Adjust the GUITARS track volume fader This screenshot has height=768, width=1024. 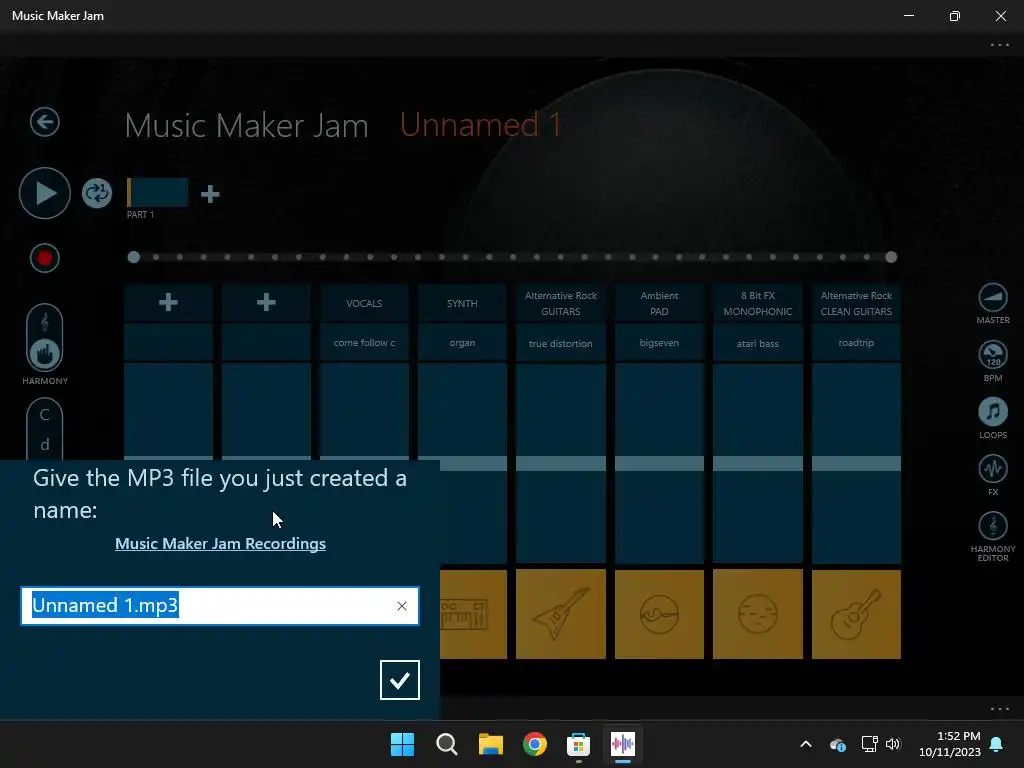pyautogui.click(x=561, y=464)
